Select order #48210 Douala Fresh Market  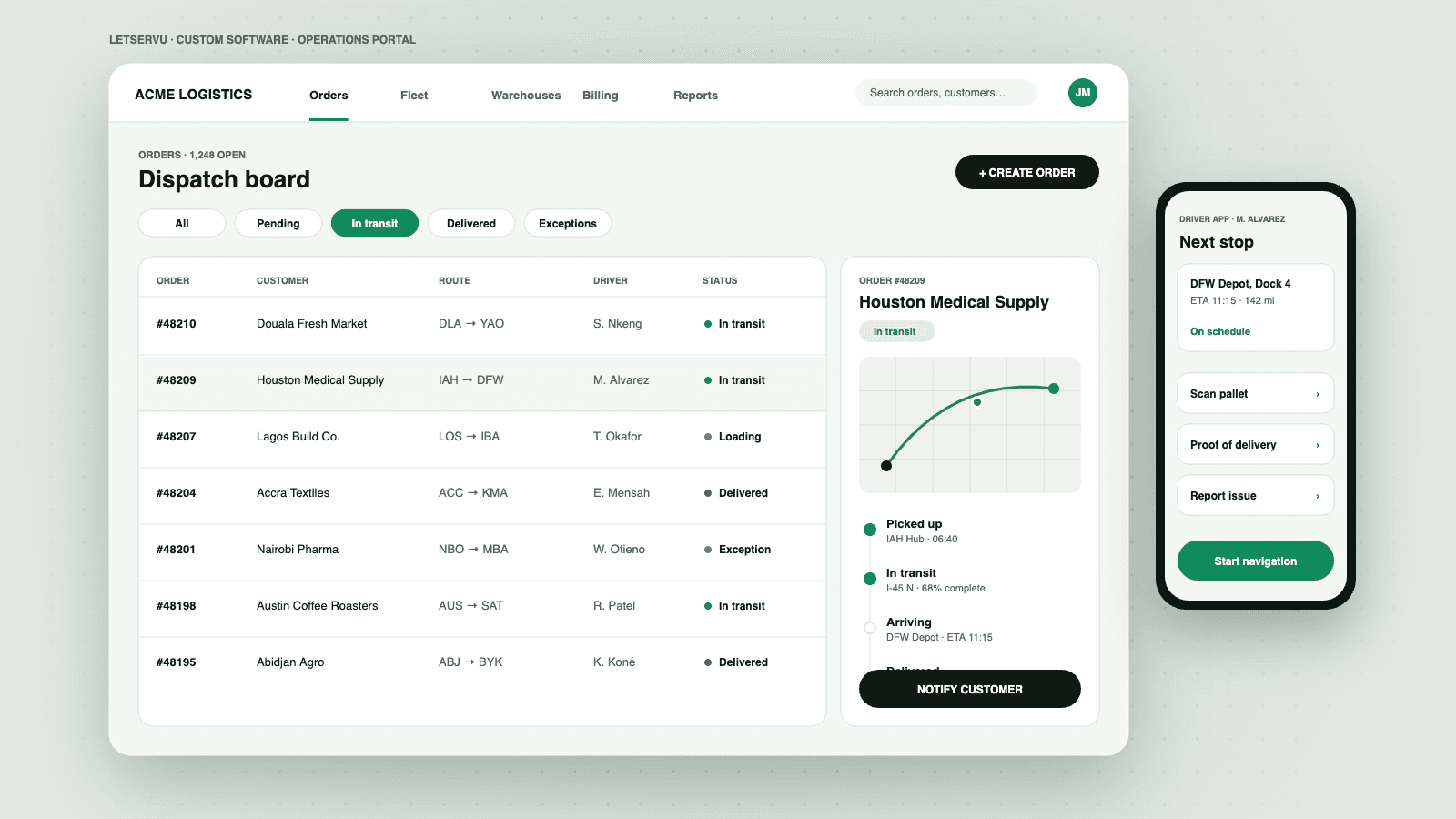tap(482, 324)
